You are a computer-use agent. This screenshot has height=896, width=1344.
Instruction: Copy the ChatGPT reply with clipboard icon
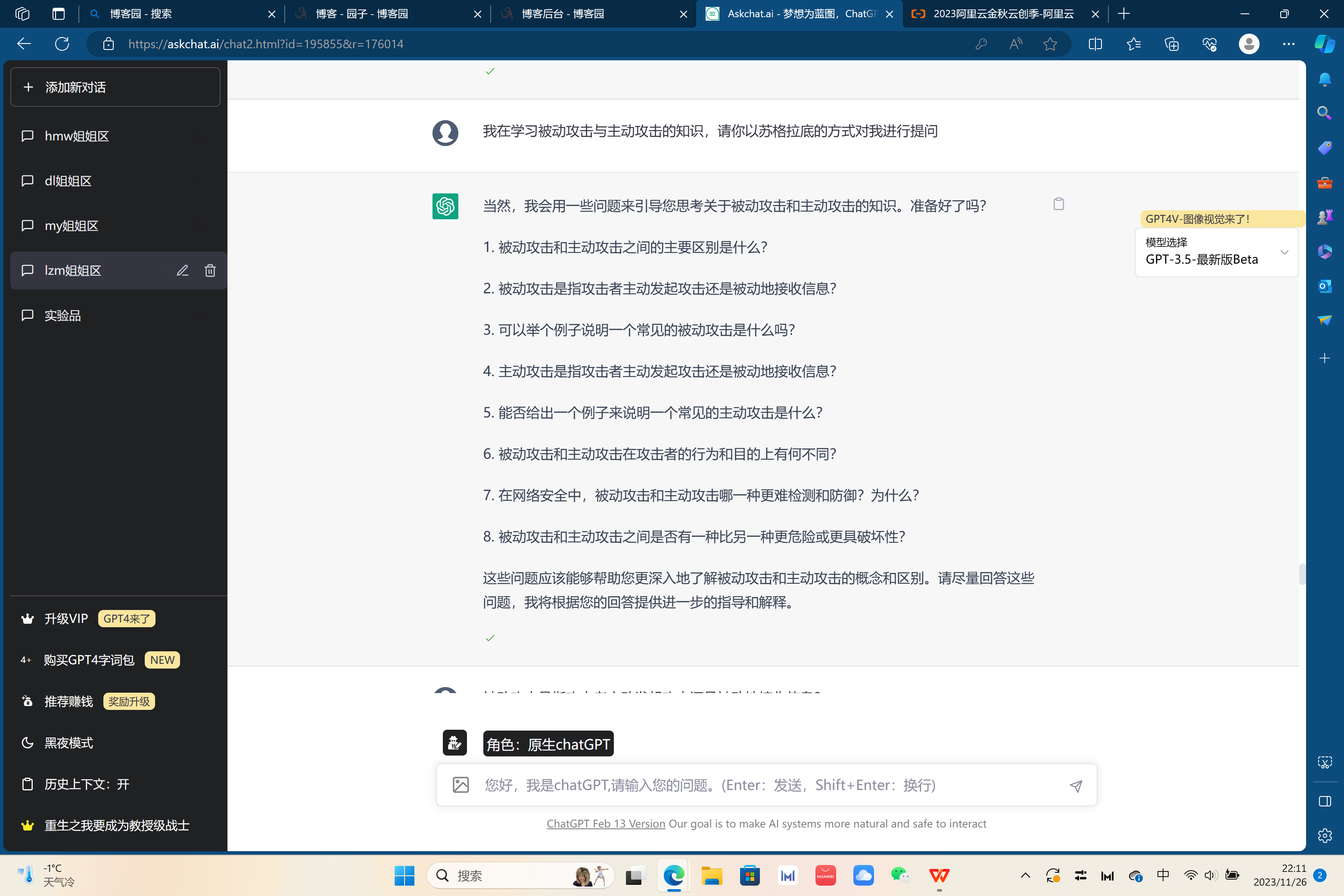click(1058, 204)
